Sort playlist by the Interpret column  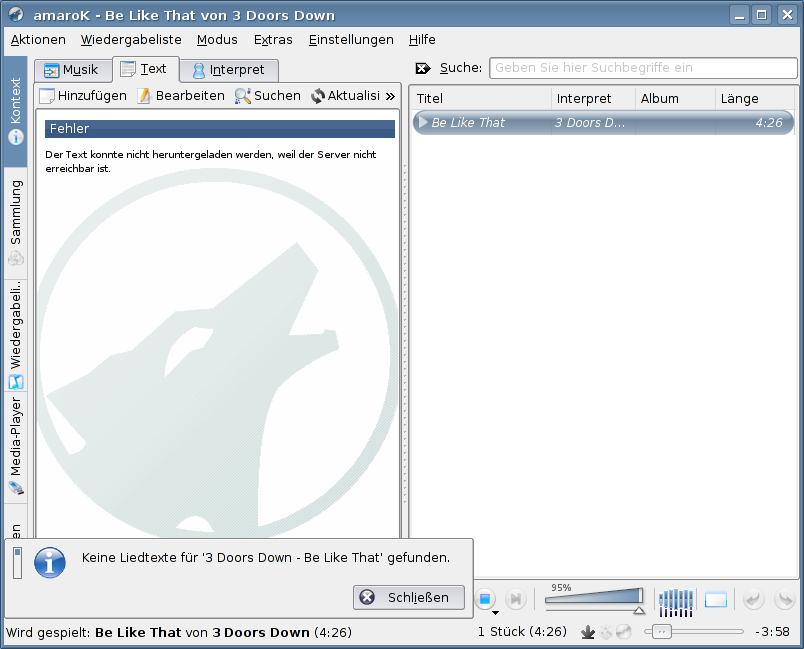[593, 98]
